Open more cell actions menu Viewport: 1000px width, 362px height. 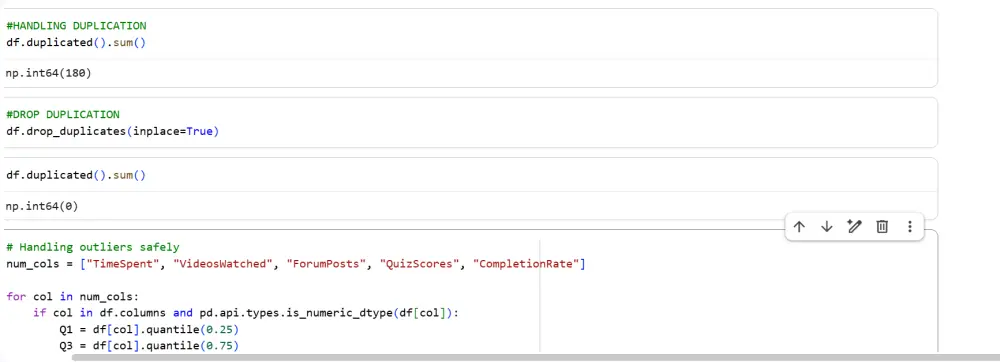click(910, 226)
